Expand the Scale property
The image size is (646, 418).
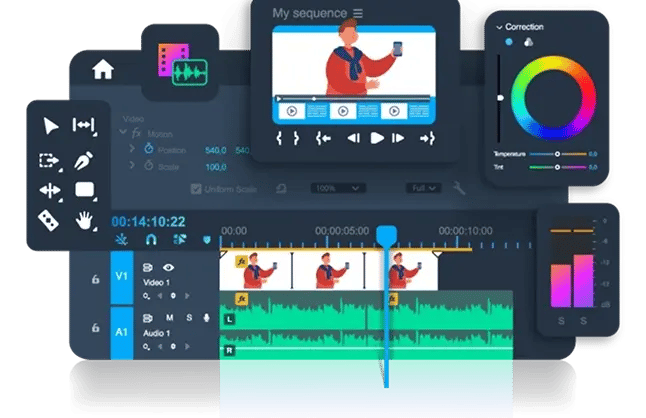click(132, 165)
